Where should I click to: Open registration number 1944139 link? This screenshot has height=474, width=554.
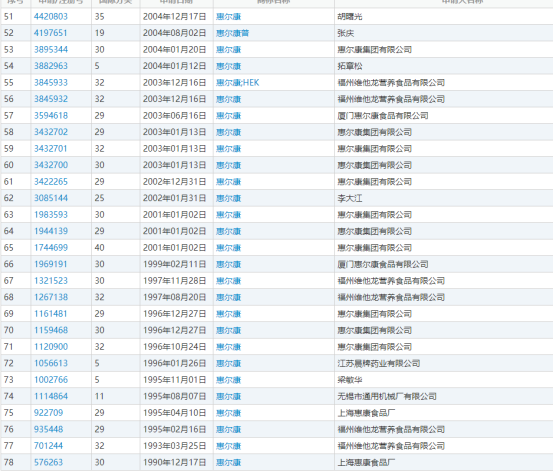click(51, 231)
